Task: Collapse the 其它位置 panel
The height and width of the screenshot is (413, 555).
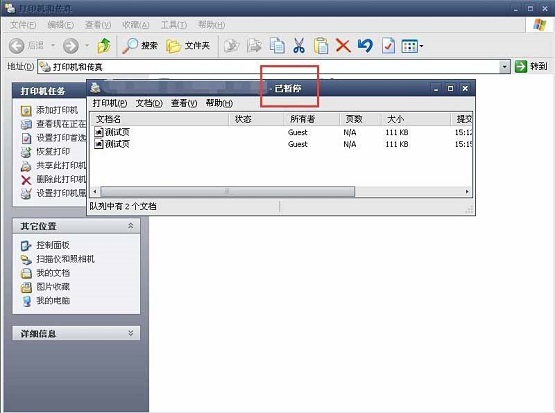Action: coord(131,226)
